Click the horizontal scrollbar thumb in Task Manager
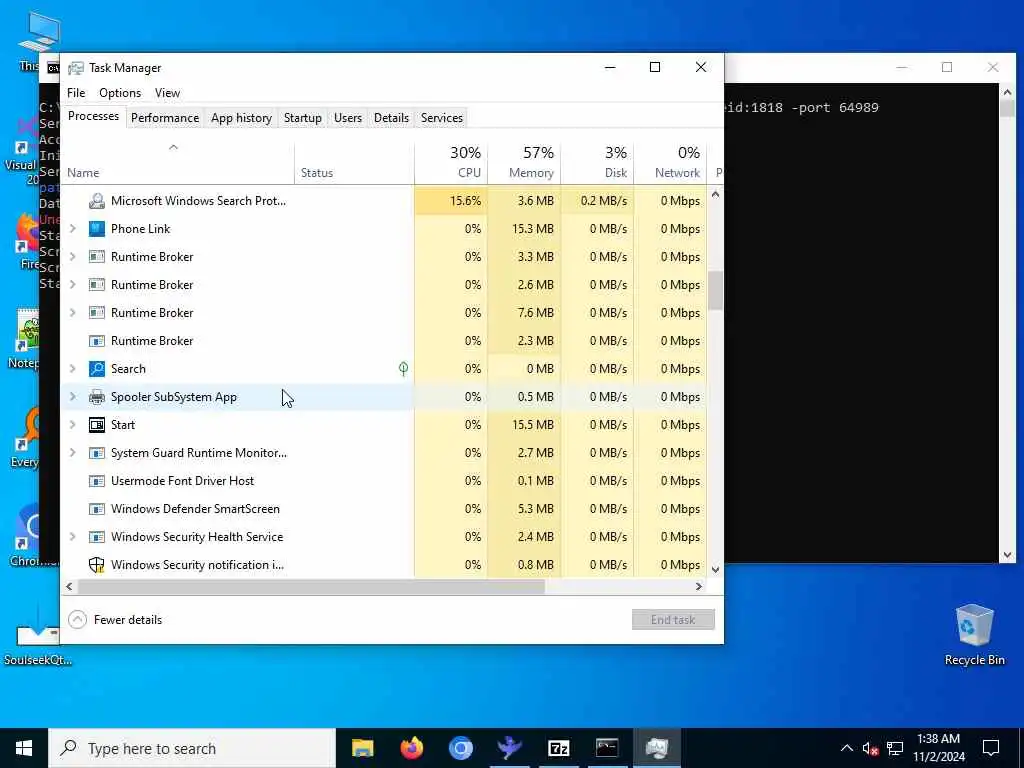 [x=312, y=586]
